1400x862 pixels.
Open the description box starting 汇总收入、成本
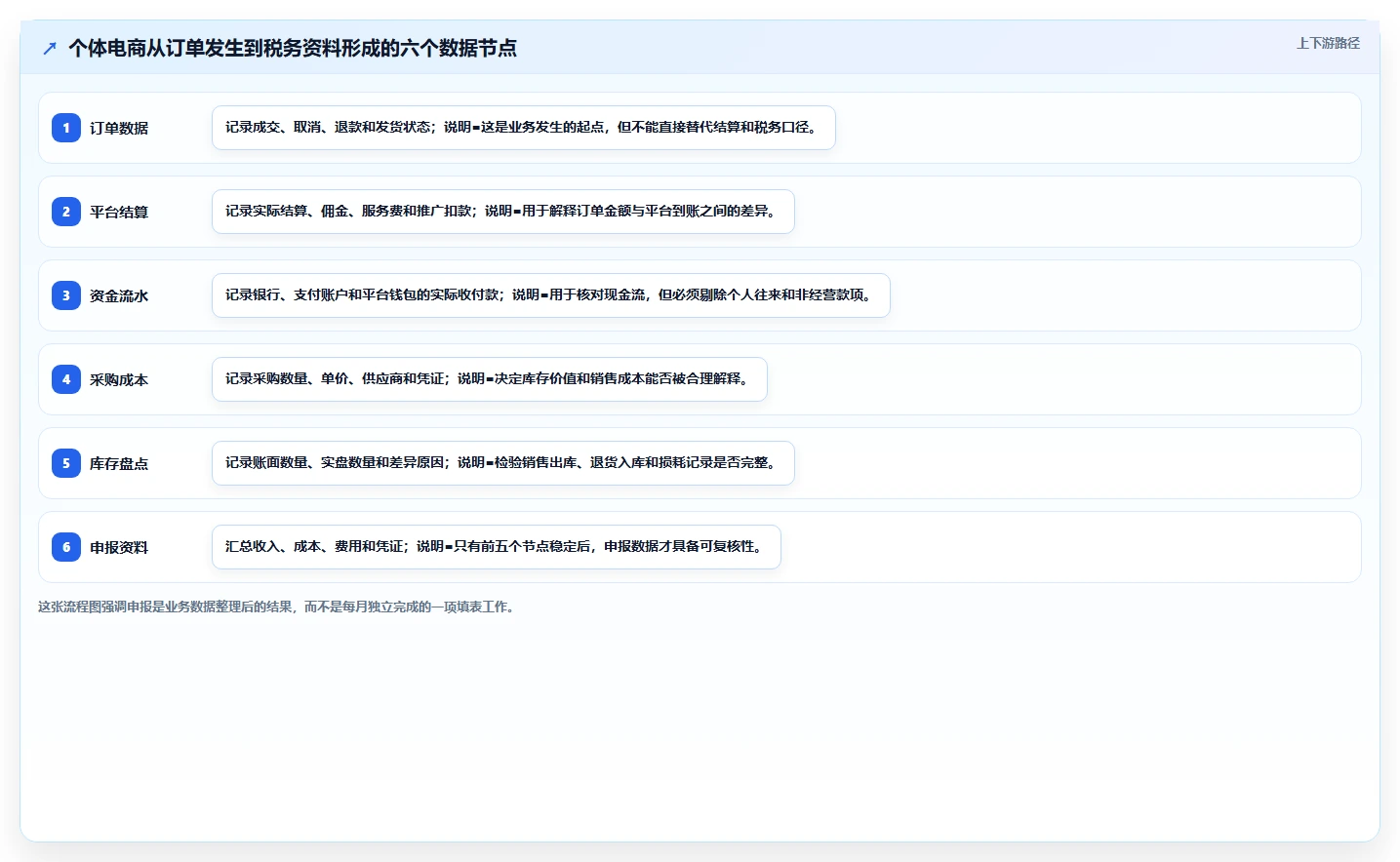pyautogui.click(x=497, y=547)
